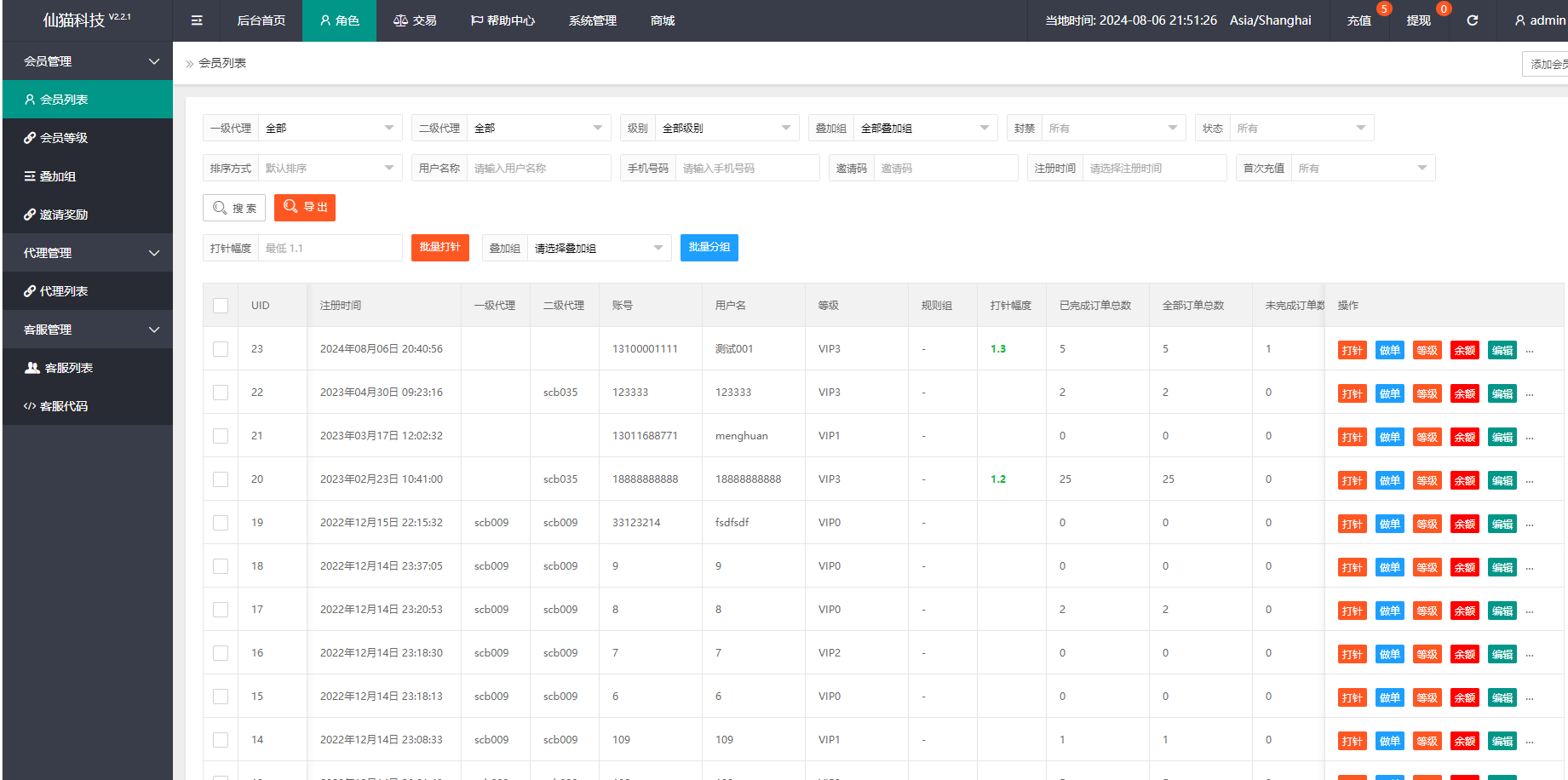Open the admin user account menu
This screenshot has height=780, width=1568.
1540,20
